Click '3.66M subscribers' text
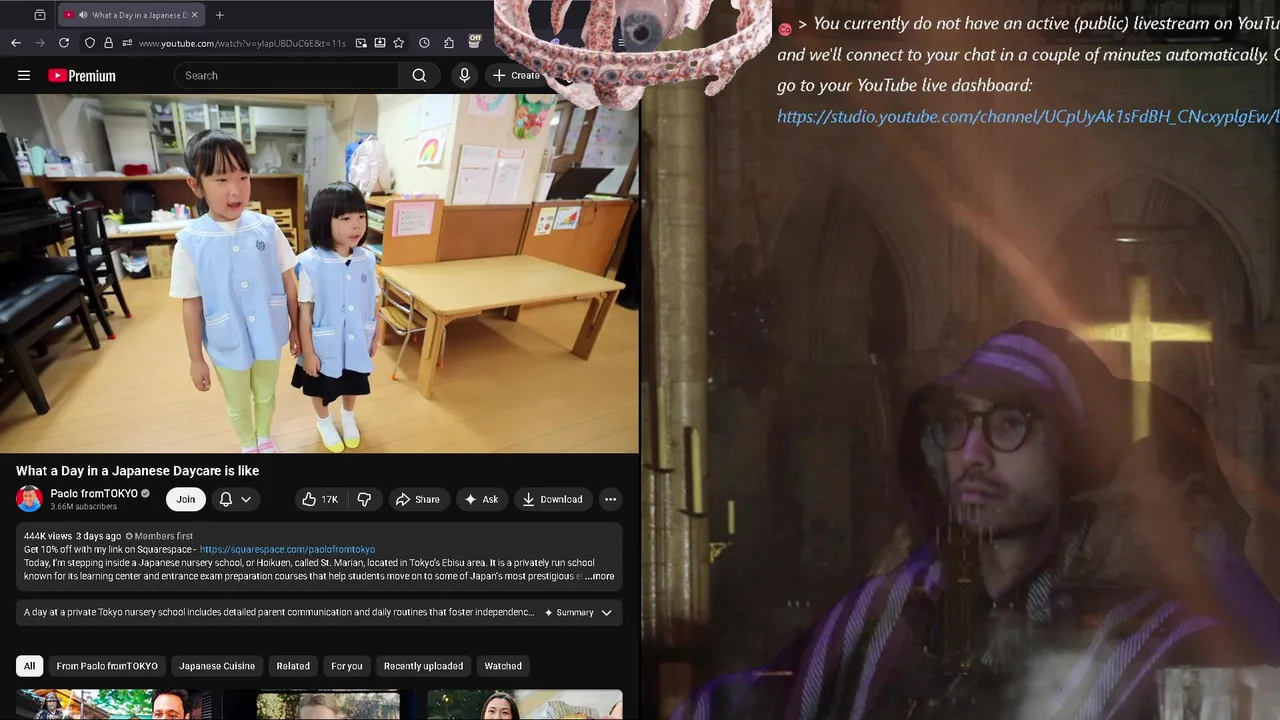 coord(84,507)
